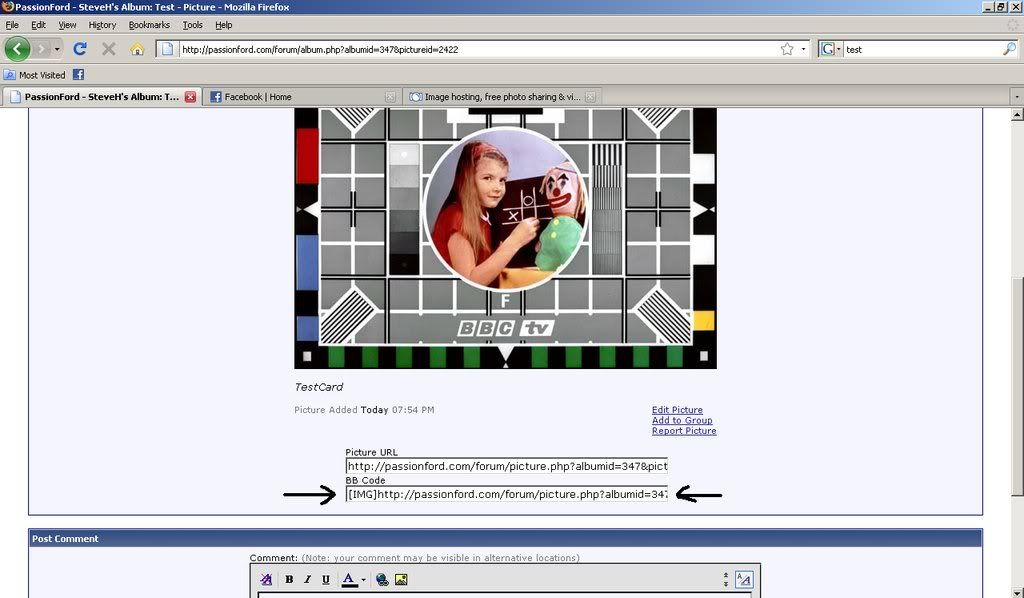Expand the address bar URL history dropdown
The width and height of the screenshot is (1024, 598).
point(803,48)
